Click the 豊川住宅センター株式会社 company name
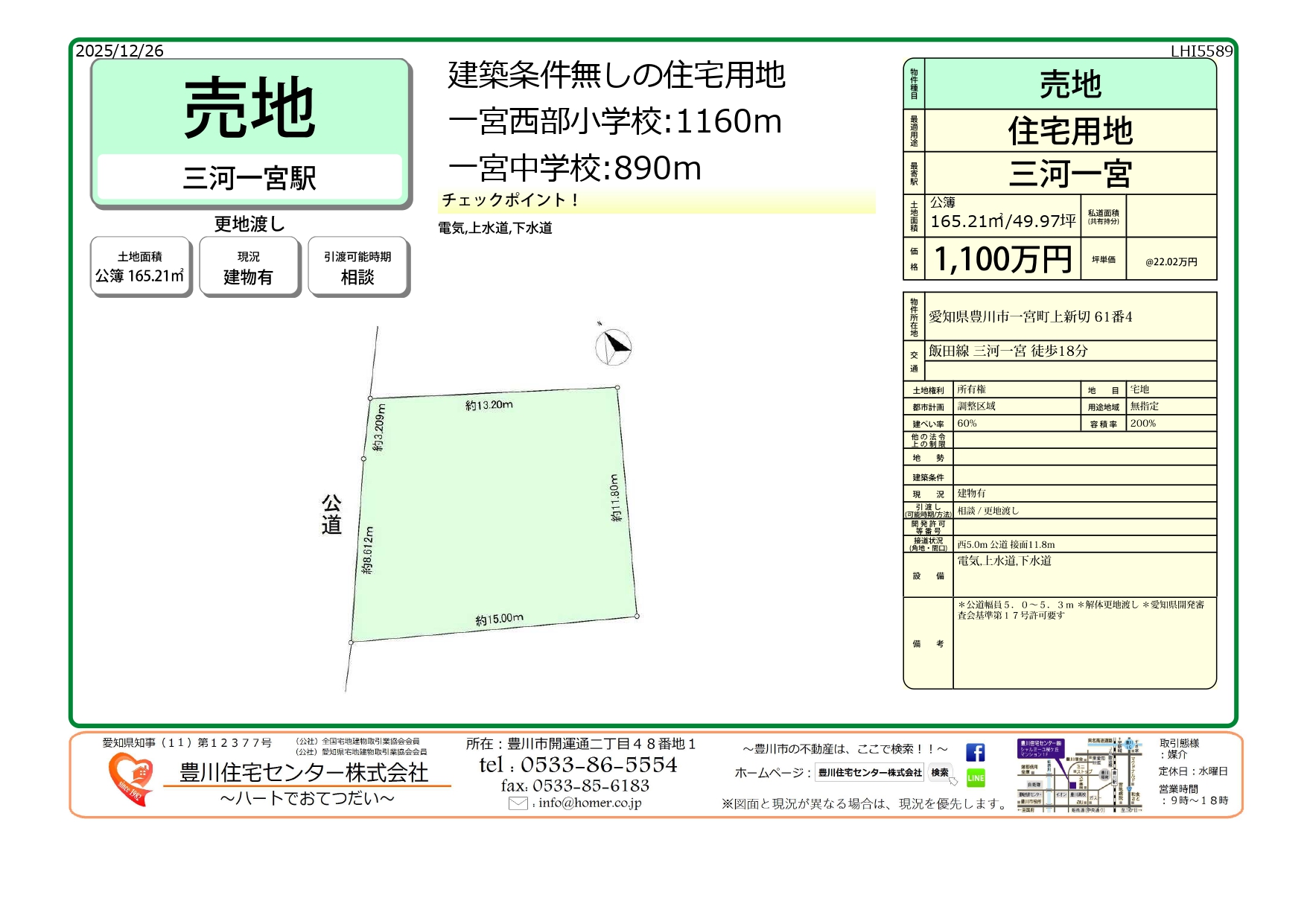Screen dimensions: 1307x924 304,772
